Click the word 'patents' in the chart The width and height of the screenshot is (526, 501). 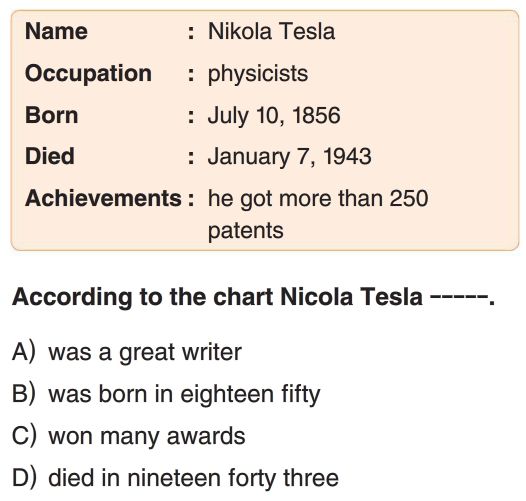pyautogui.click(x=246, y=231)
